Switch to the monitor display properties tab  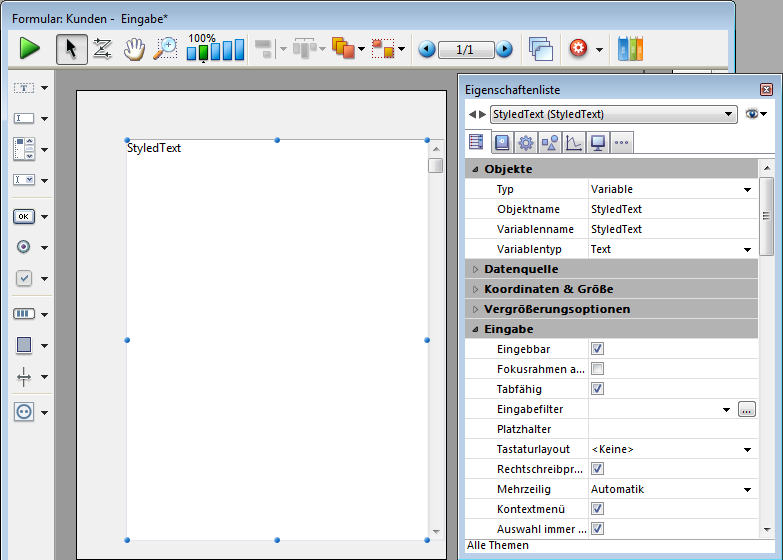point(598,142)
